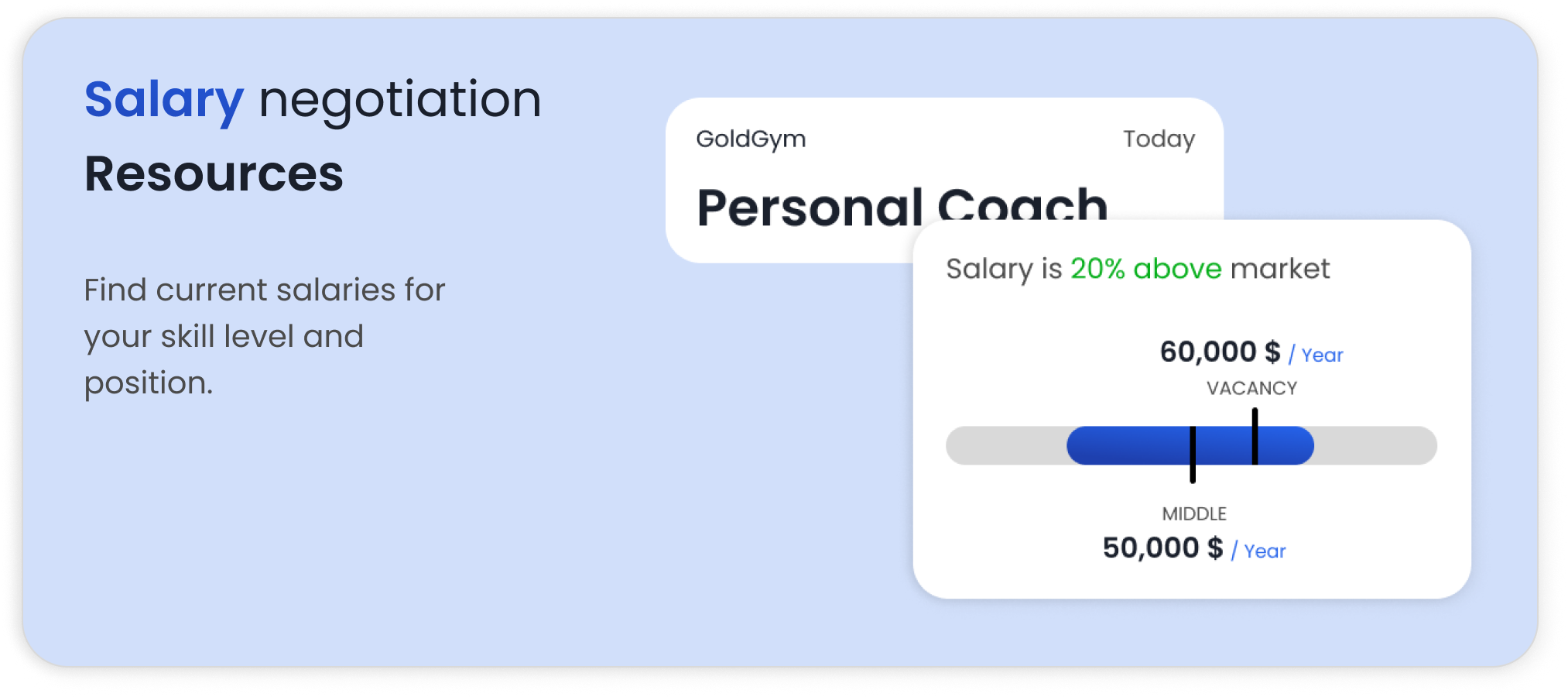Click the blue range of the salary bar
The height and width of the screenshot is (697, 1568).
point(1130,446)
